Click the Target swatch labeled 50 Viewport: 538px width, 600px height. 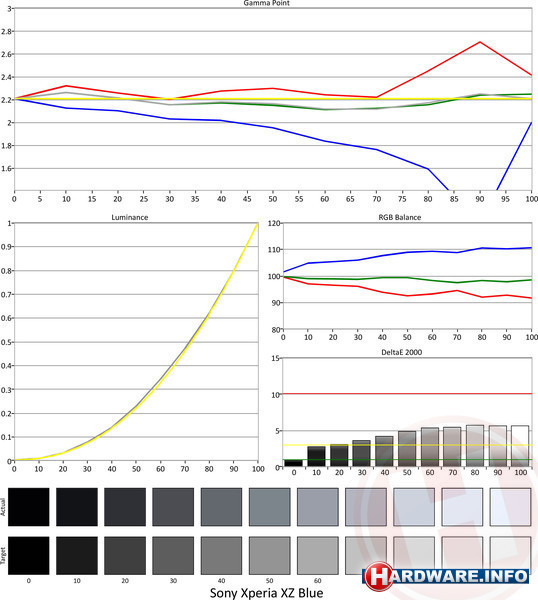(x=269, y=555)
